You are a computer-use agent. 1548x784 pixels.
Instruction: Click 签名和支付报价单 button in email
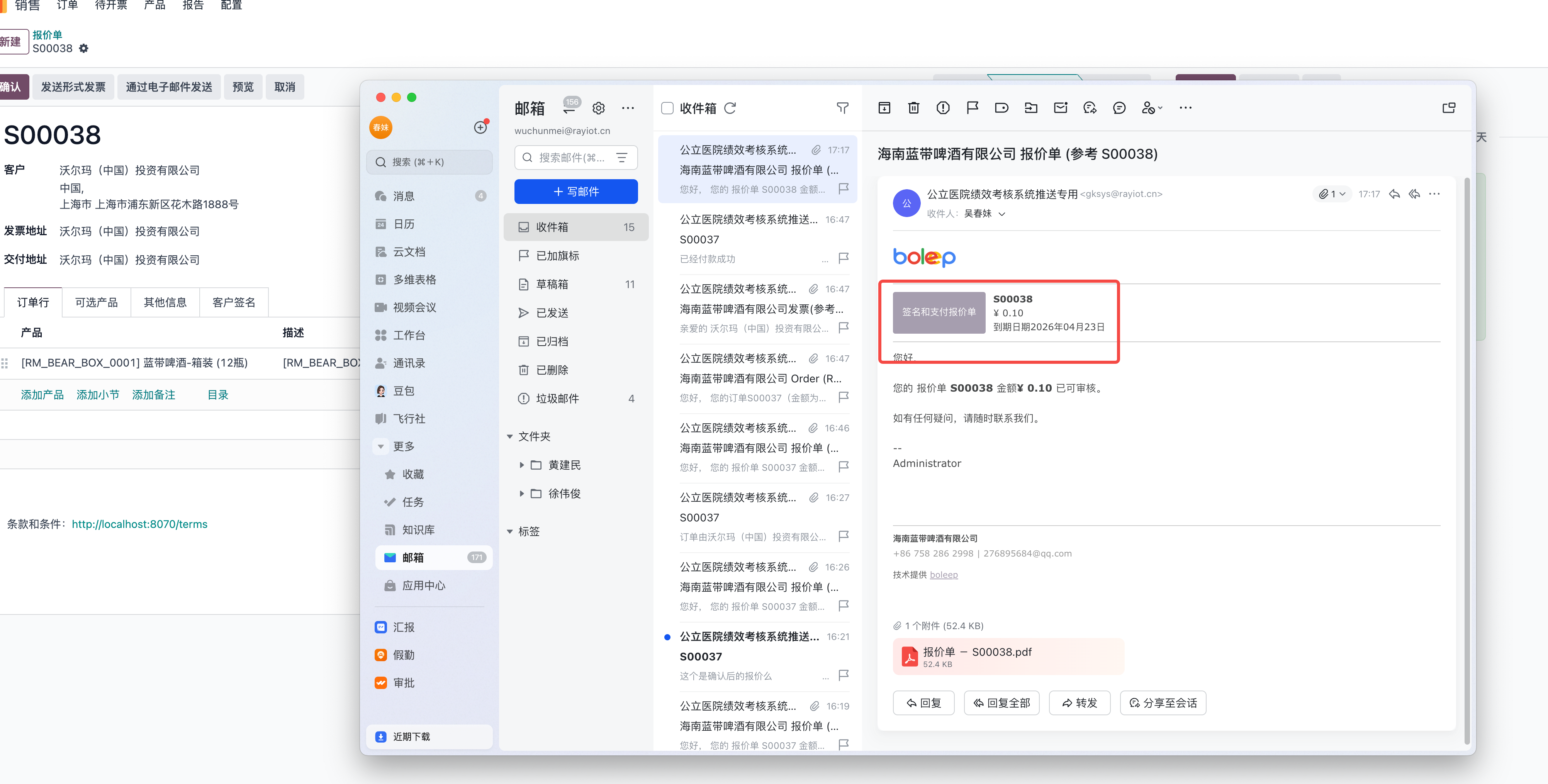pyautogui.click(x=939, y=312)
